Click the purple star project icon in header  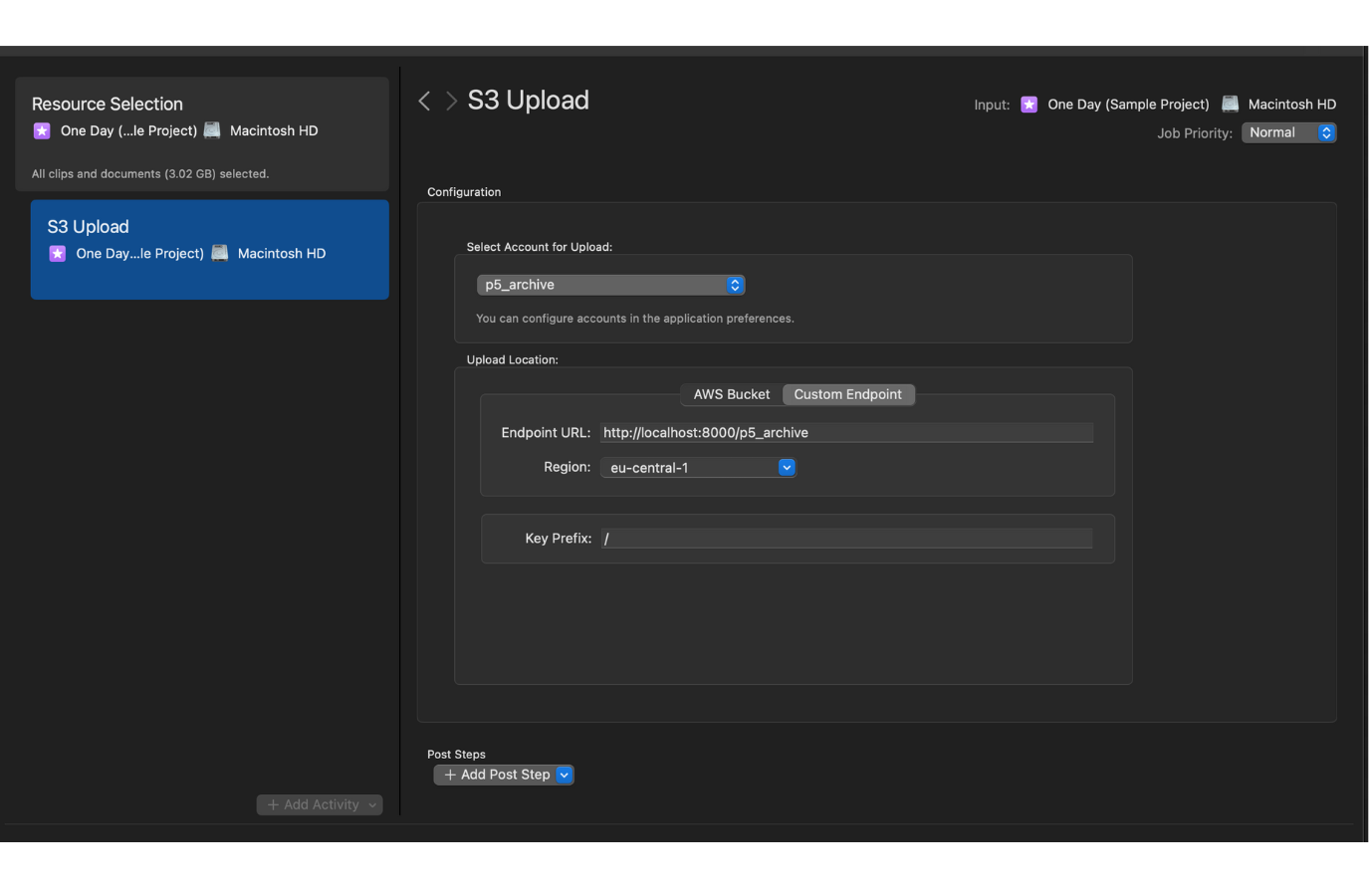1029,105
